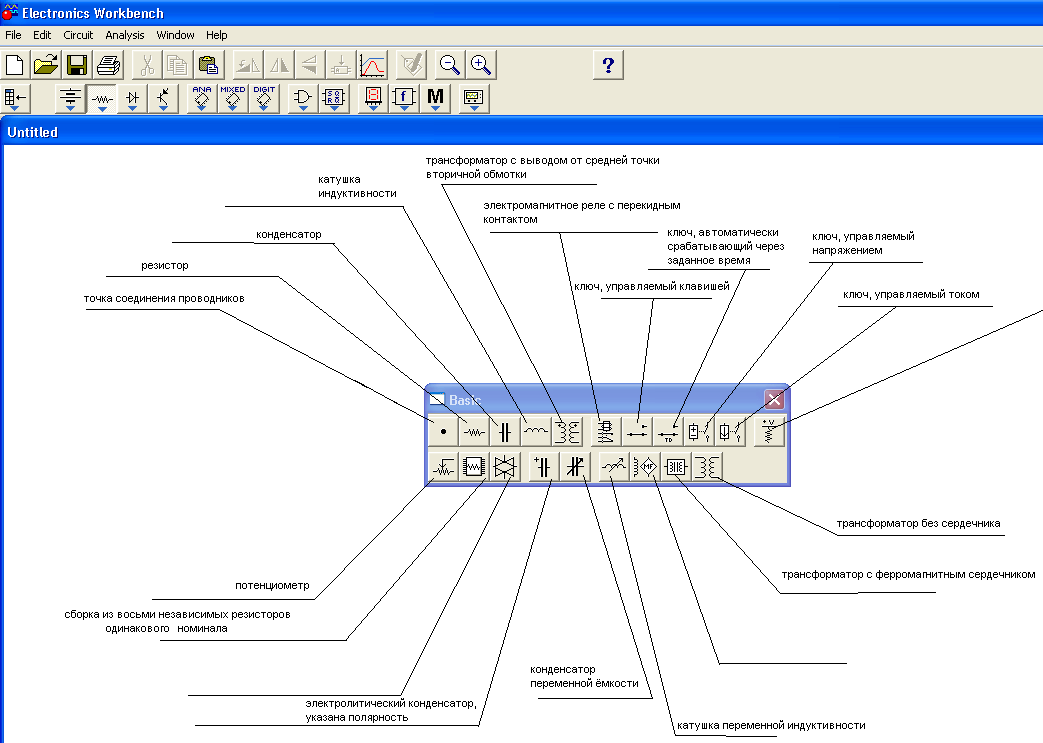The height and width of the screenshot is (743, 1043).
Task: Select the coreless coil MF component
Action: [645, 467]
